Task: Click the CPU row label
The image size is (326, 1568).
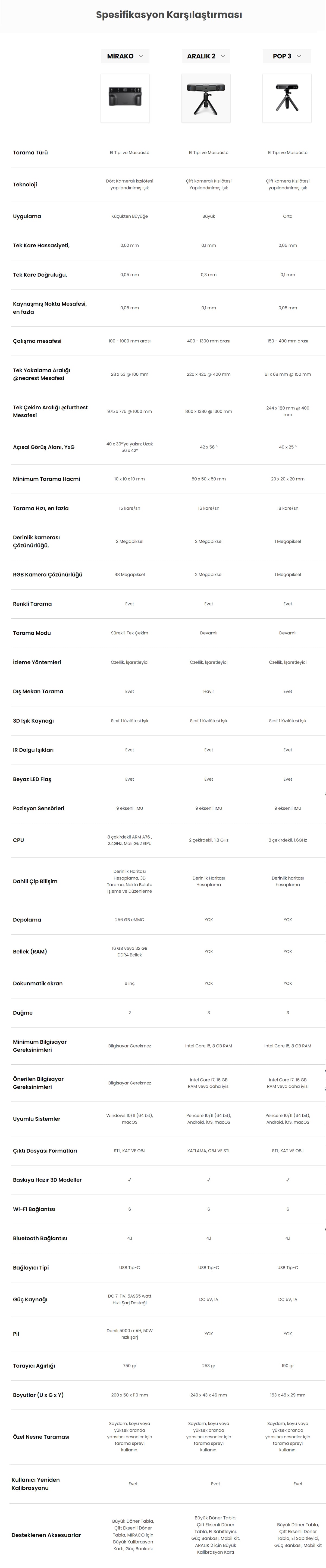Action: [19, 840]
